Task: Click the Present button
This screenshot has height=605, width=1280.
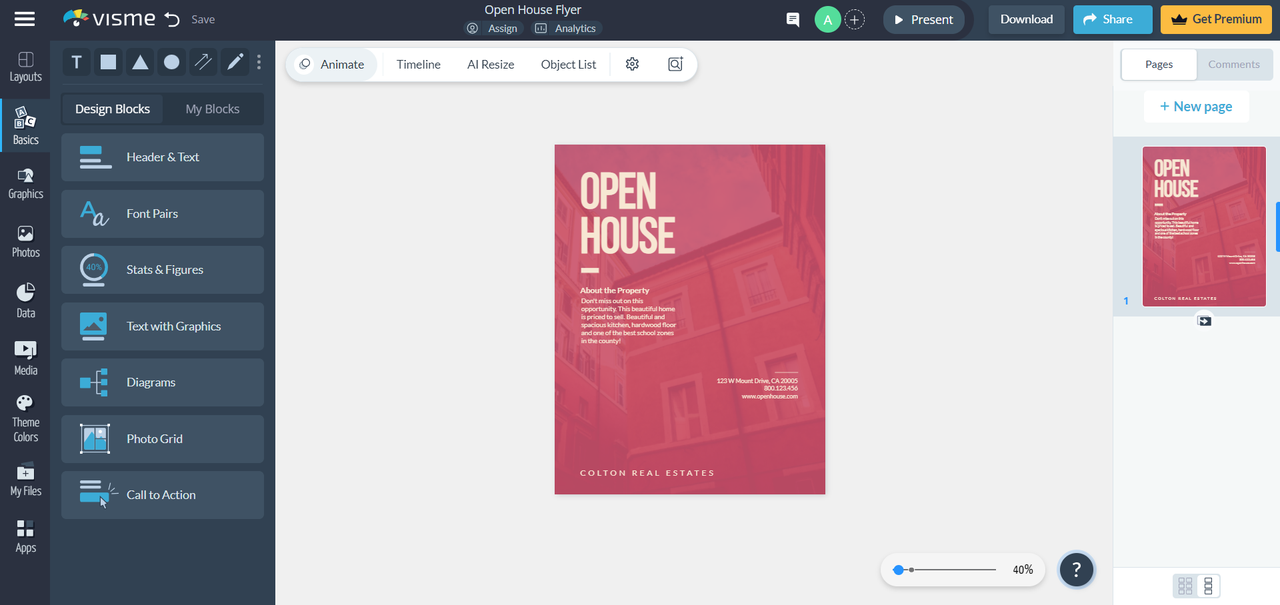Action: (x=923, y=19)
